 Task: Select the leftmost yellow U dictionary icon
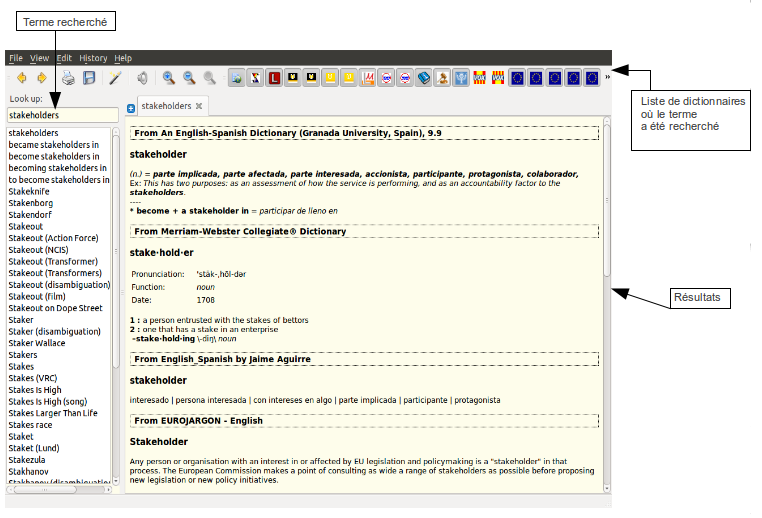(x=330, y=78)
